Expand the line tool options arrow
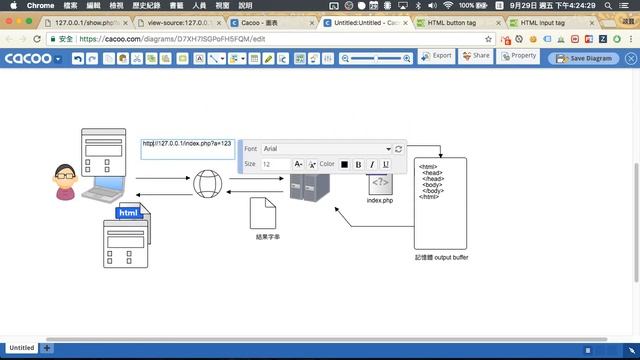 [222, 59]
